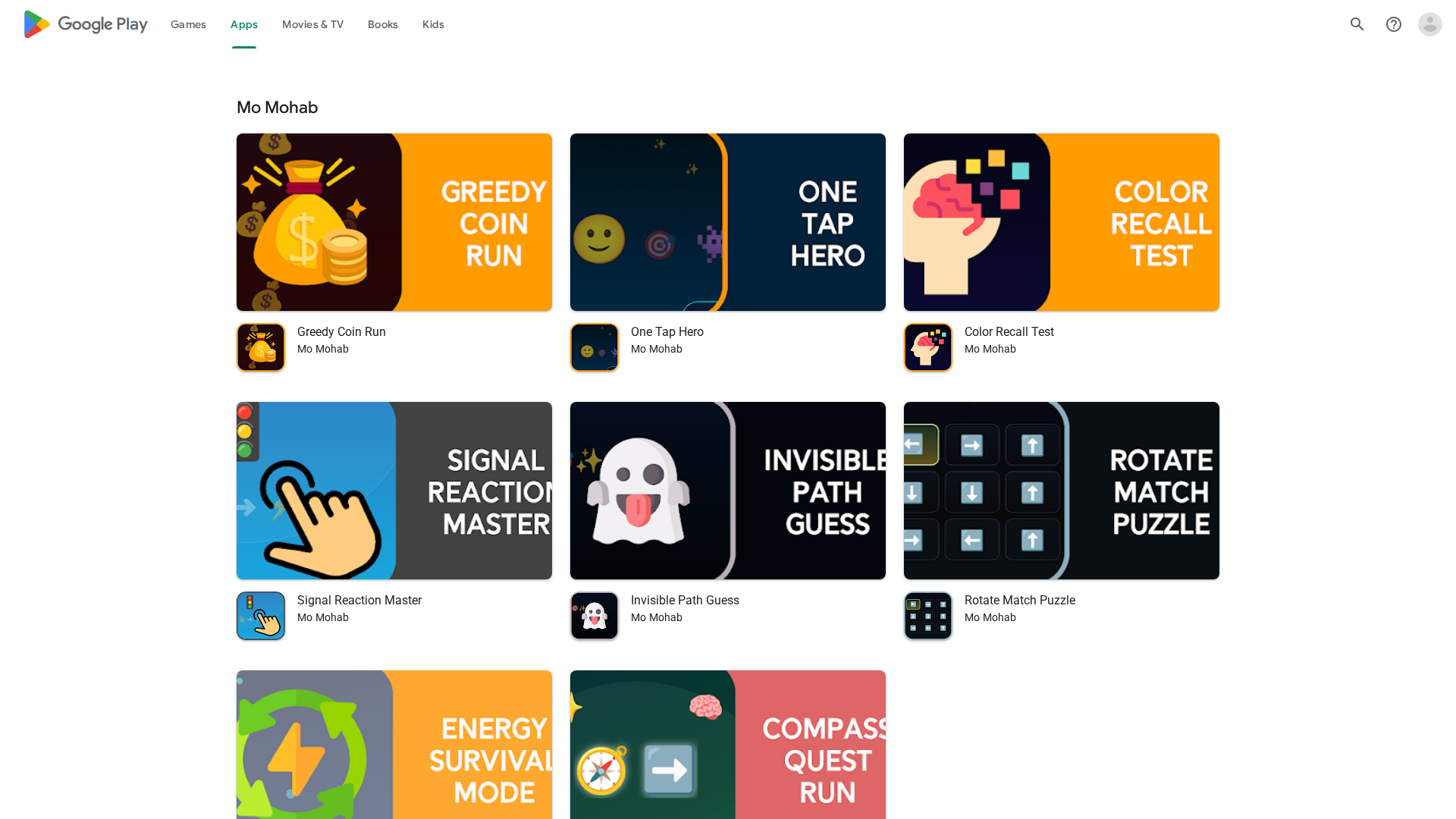Open the Invisible Path Guess ghost icon

click(595, 616)
